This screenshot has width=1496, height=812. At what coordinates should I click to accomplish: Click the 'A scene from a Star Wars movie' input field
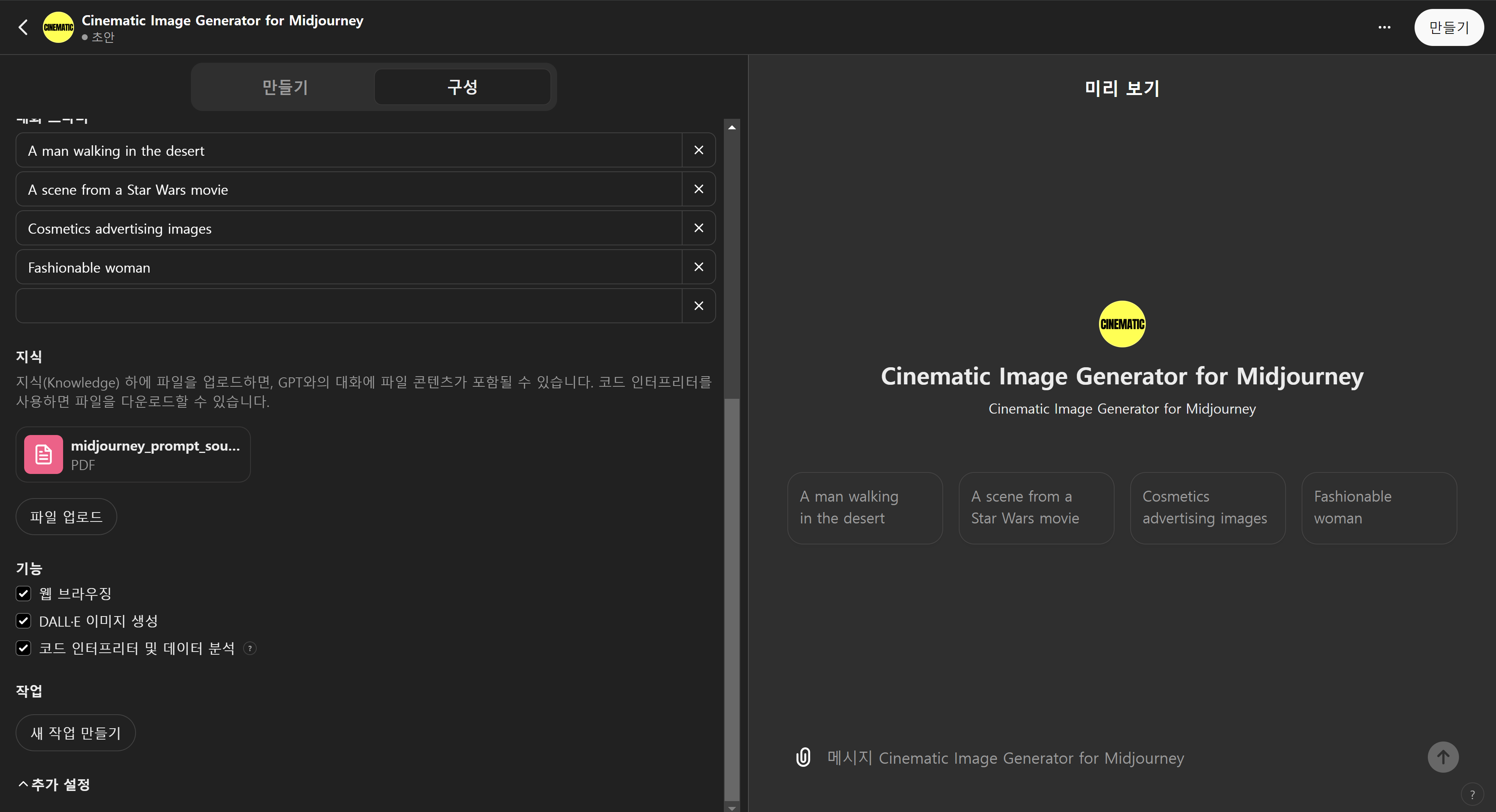tap(348, 189)
